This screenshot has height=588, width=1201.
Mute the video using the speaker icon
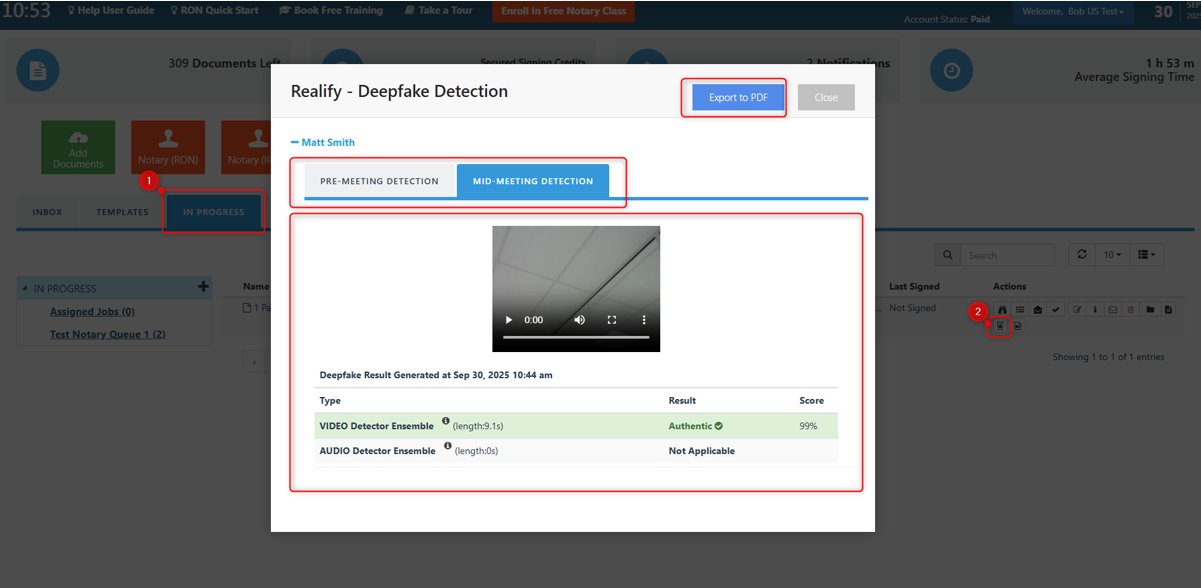click(x=579, y=320)
